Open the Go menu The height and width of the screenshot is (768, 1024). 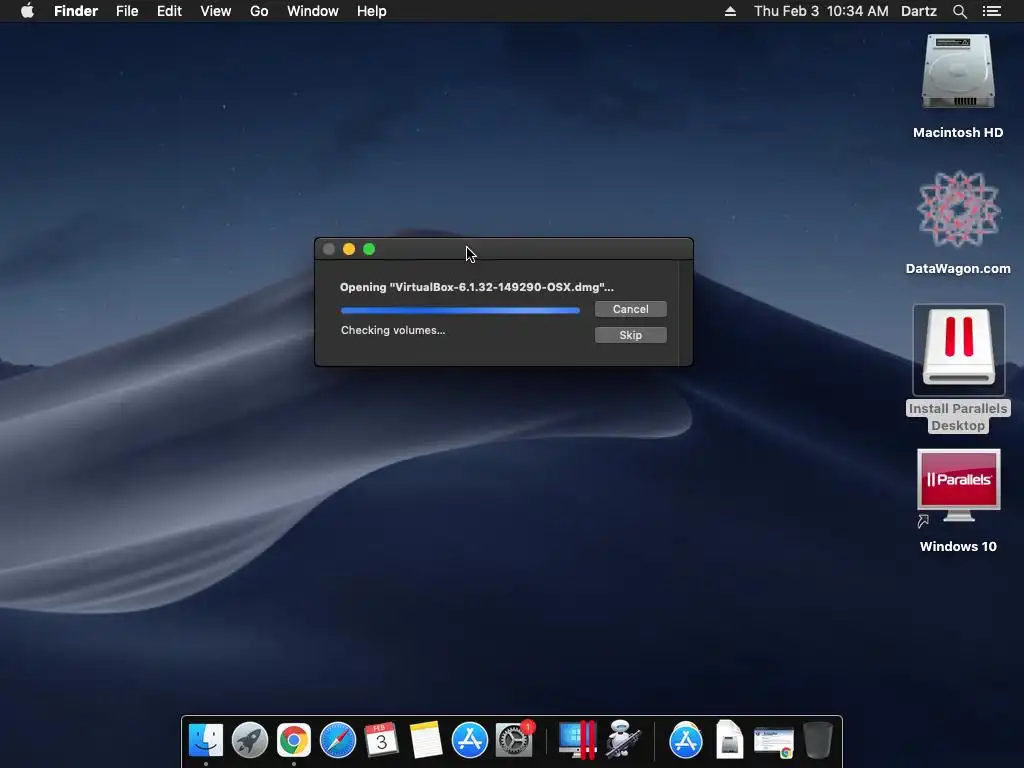point(259,11)
